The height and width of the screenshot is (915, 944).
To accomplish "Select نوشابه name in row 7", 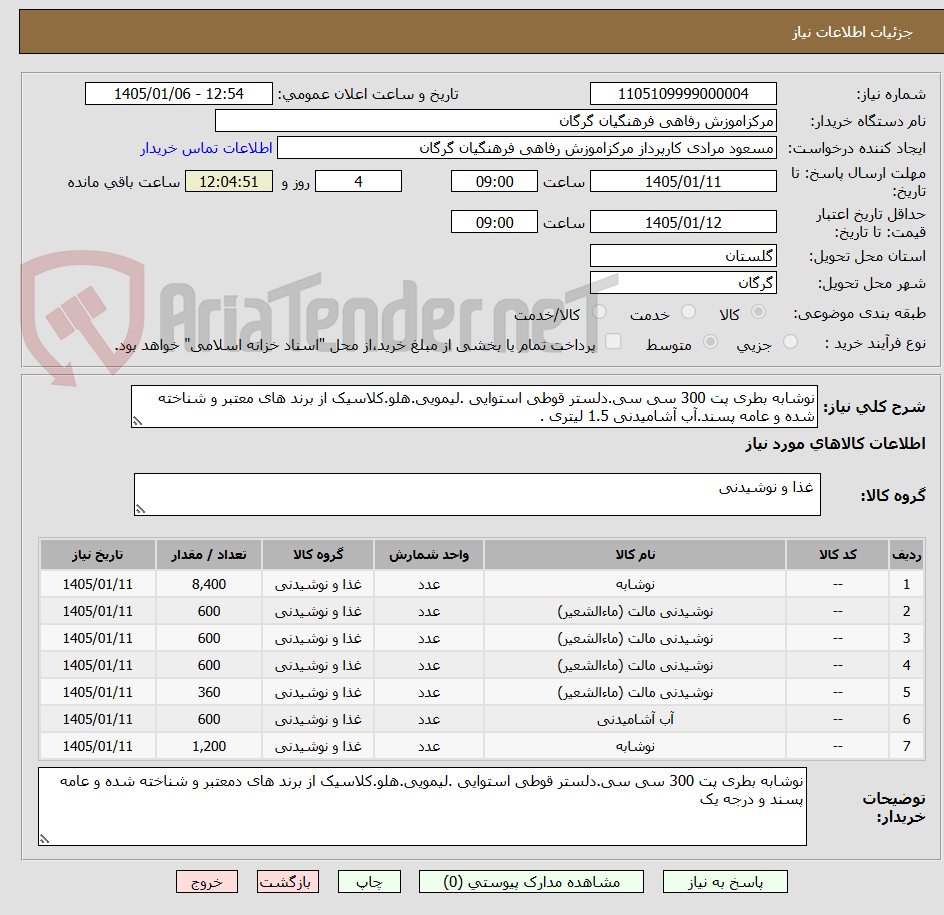I will point(635,746).
